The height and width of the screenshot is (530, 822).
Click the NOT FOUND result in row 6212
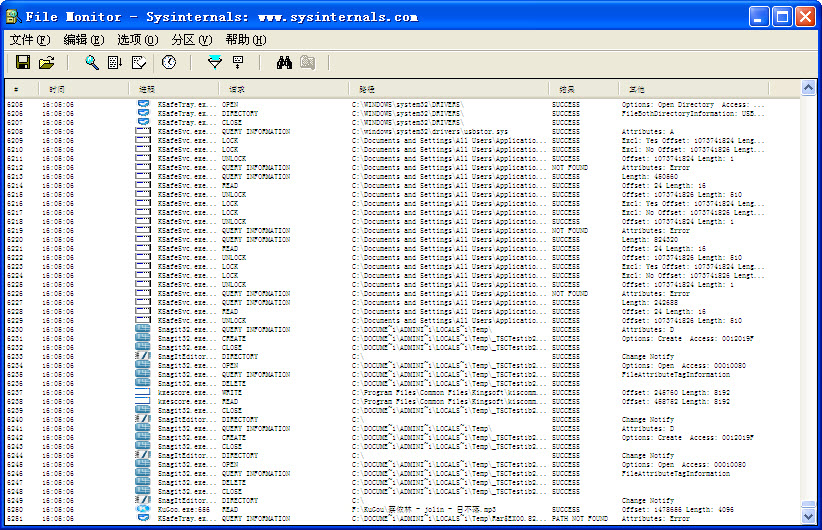pyautogui.click(x=570, y=167)
